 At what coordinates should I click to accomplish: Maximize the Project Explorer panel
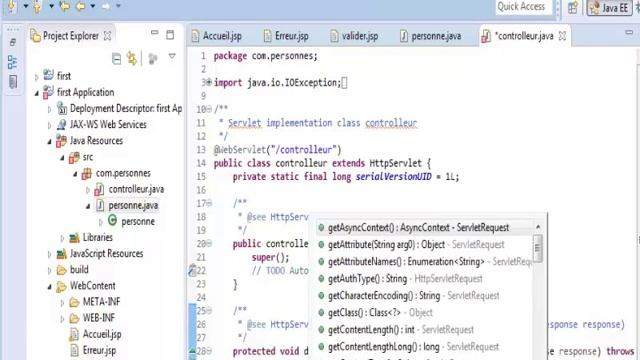[x=170, y=35]
